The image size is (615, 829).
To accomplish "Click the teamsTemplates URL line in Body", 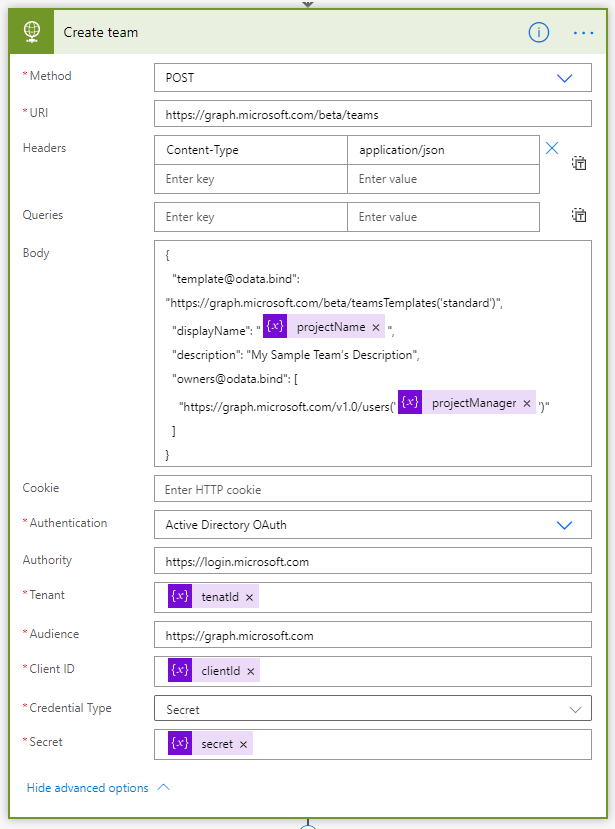I will (x=334, y=303).
